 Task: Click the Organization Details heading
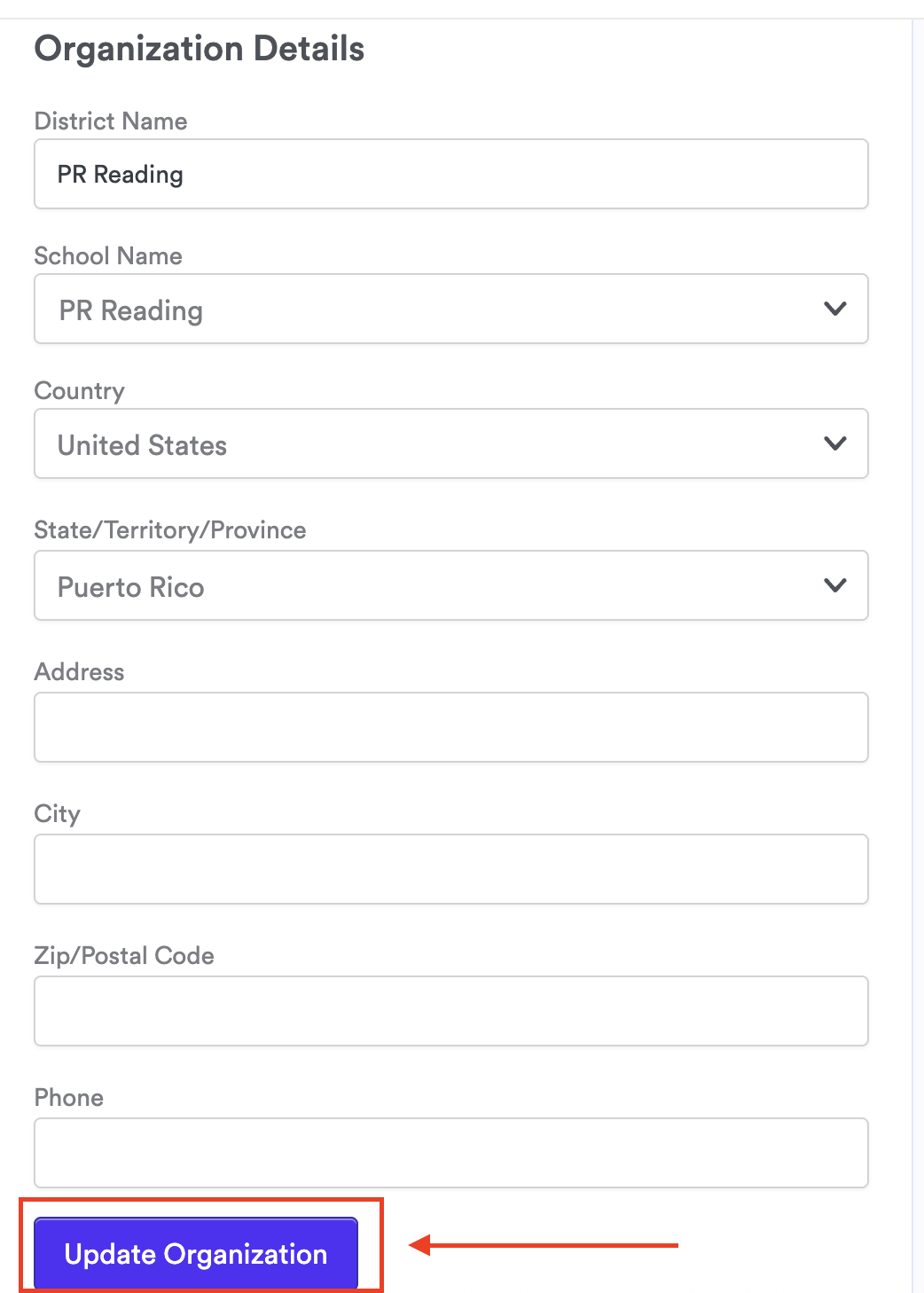200,49
